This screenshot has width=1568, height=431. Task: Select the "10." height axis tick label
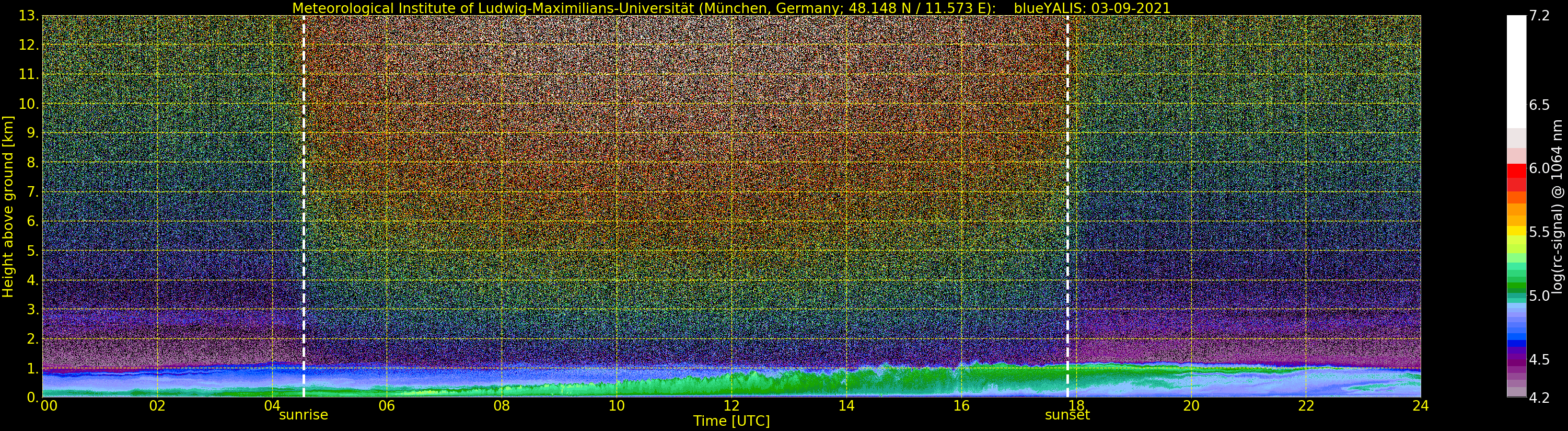click(29, 104)
